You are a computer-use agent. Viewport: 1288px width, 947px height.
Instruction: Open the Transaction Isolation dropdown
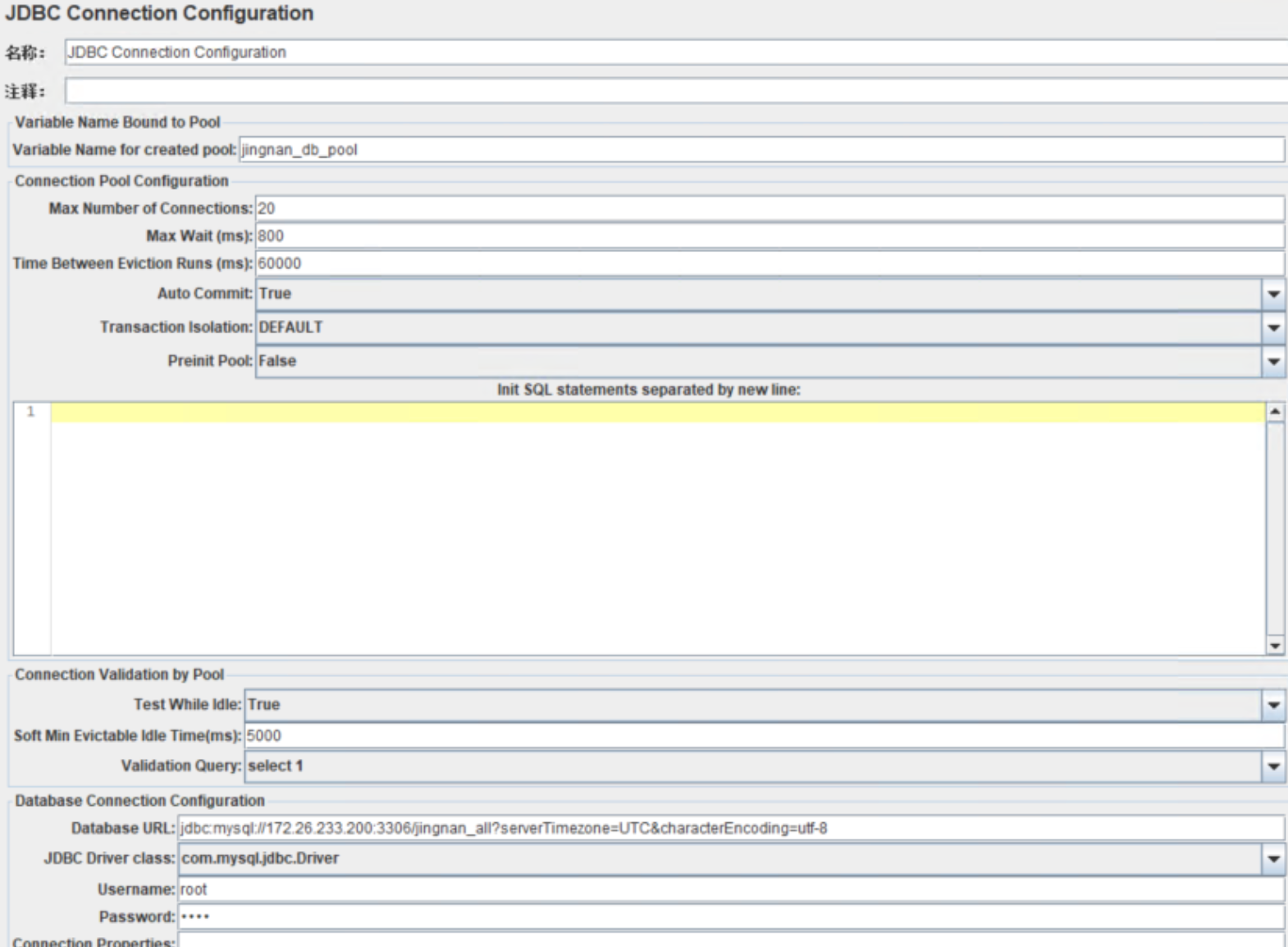[x=770, y=327]
